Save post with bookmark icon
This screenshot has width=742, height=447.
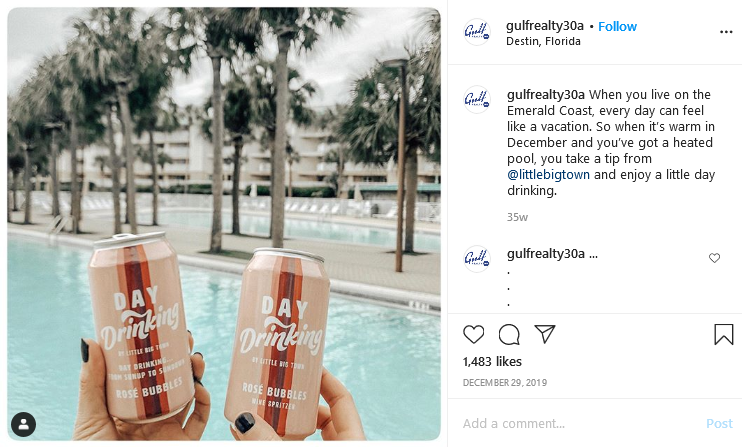(724, 334)
